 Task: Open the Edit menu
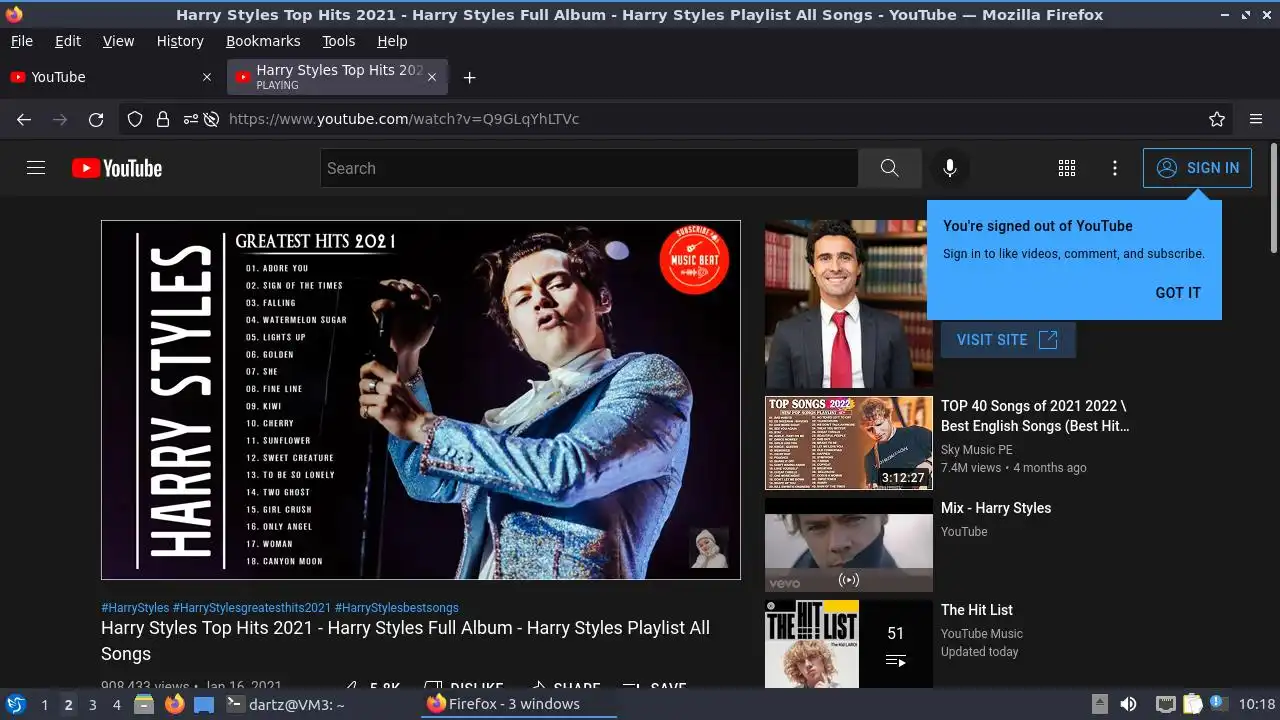pyautogui.click(x=68, y=41)
